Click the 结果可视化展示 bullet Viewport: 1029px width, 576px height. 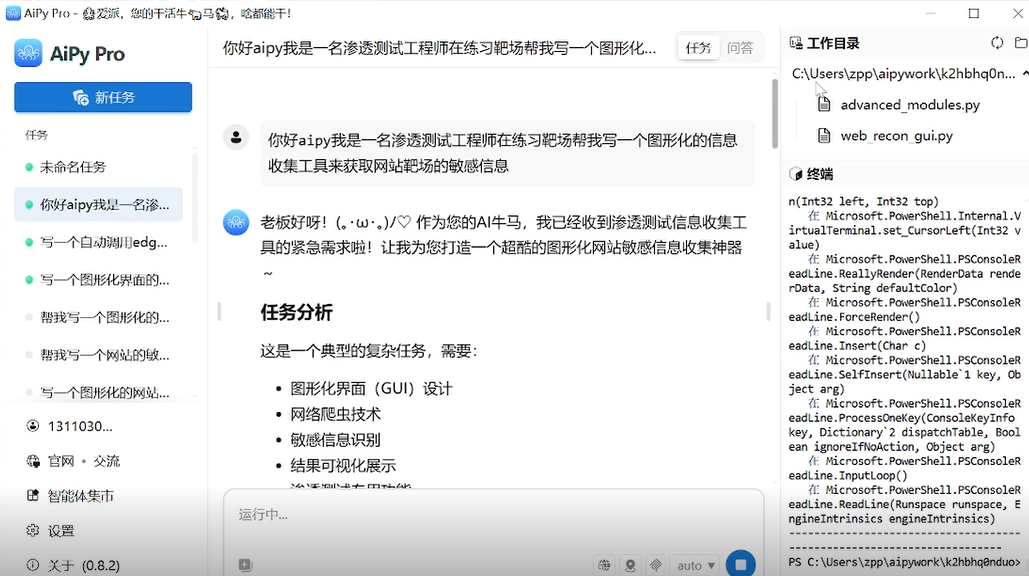point(343,466)
